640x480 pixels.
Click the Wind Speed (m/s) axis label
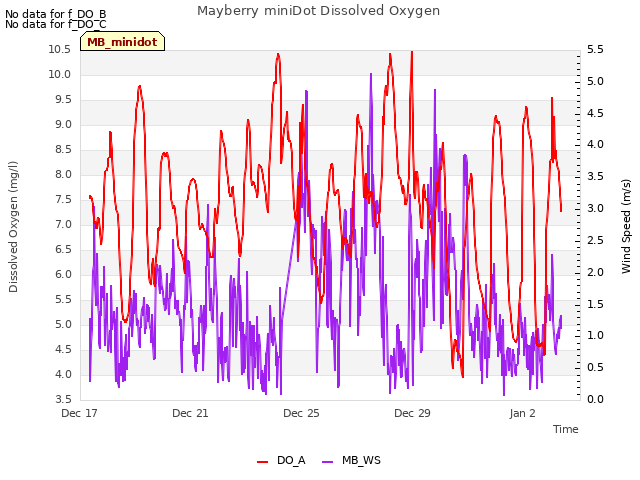point(626,226)
